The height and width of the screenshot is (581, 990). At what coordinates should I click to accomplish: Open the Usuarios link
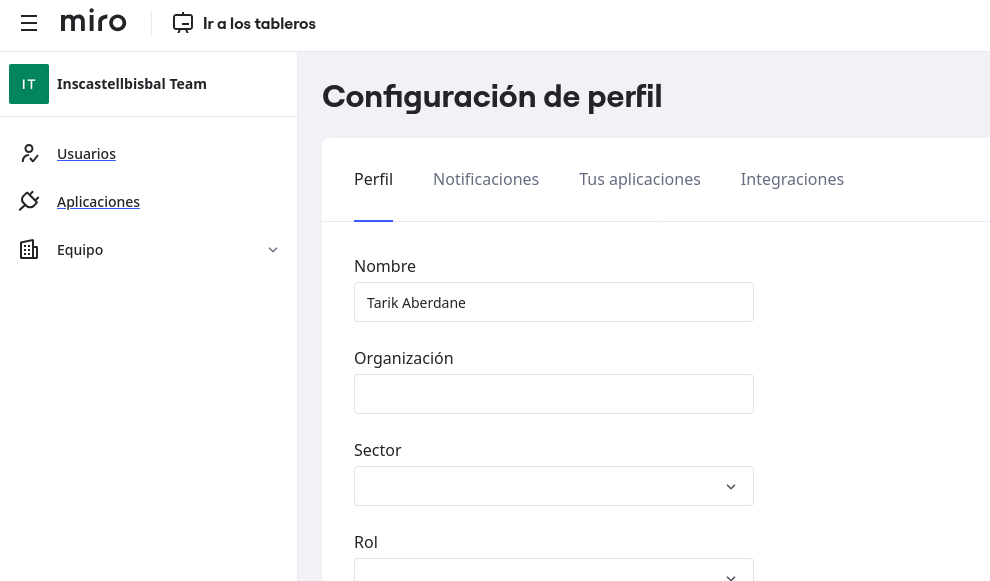coord(86,154)
